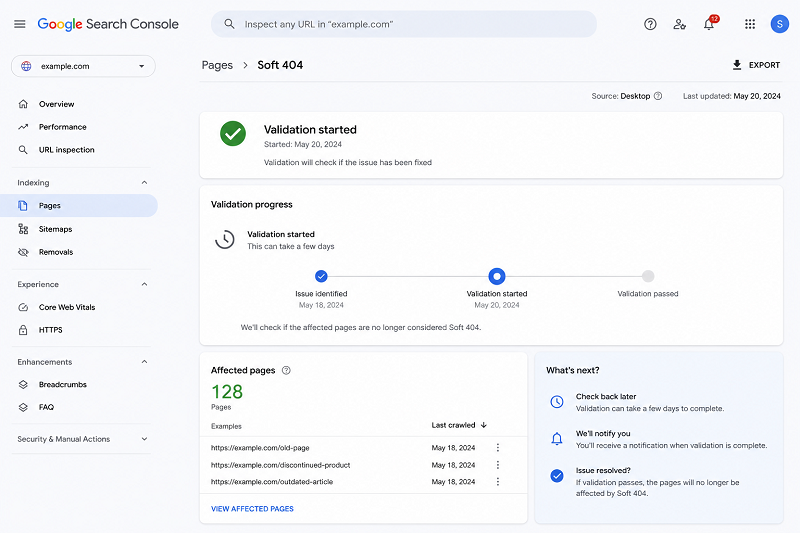Image resolution: width=800 pixels, height=533 pixels.
Task: Click VIEW AFFECTED PAGES link
Action: pyautogui.click(x=252, y=509)
